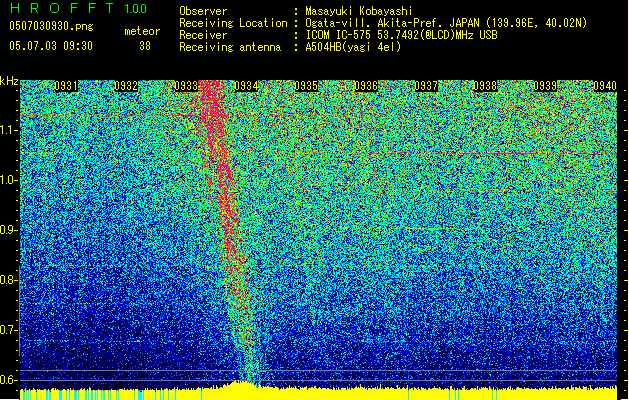Click the 1.1 frequency axis label
The width and height of the screenshot is (629, 400).
coord(8,130)
